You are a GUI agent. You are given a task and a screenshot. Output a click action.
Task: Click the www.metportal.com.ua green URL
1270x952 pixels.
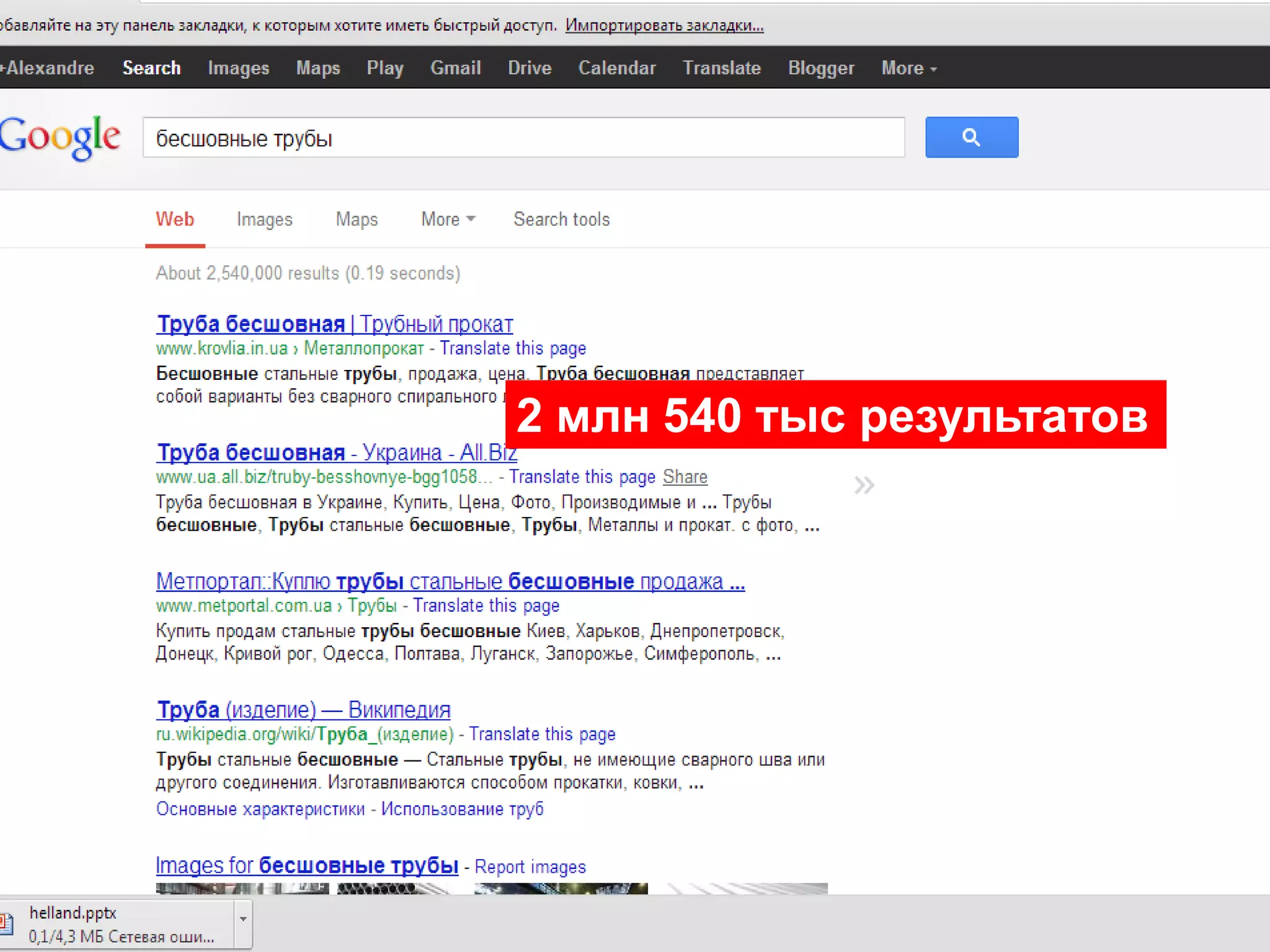(x=244, y=605)
